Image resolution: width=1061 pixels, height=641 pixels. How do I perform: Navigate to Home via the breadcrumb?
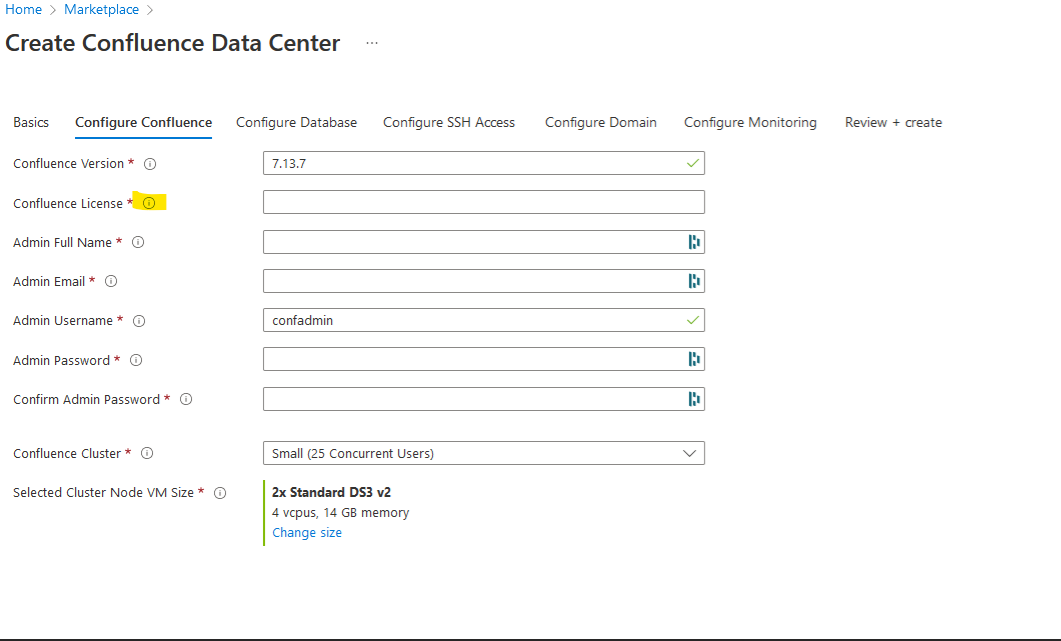click(x=23, y=9)
